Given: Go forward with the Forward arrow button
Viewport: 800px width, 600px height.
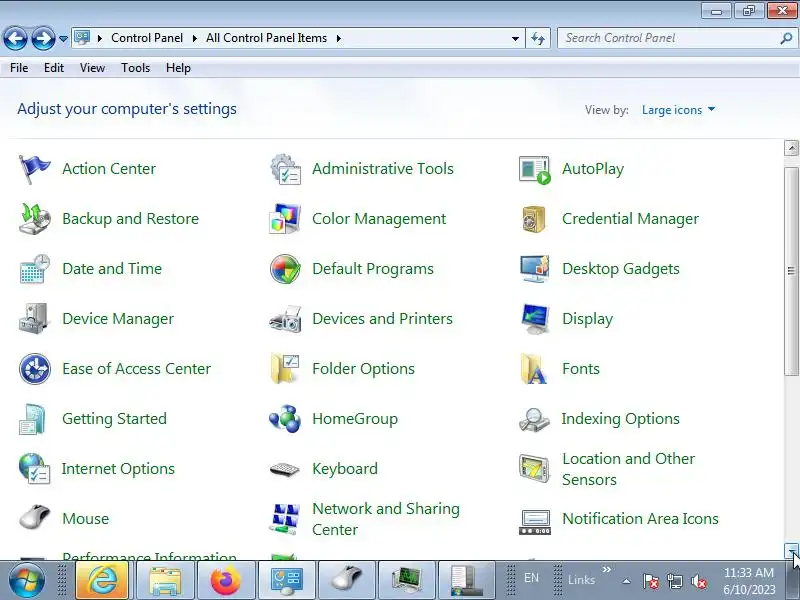Looking at the screenshot, I should tap(43, 38).
